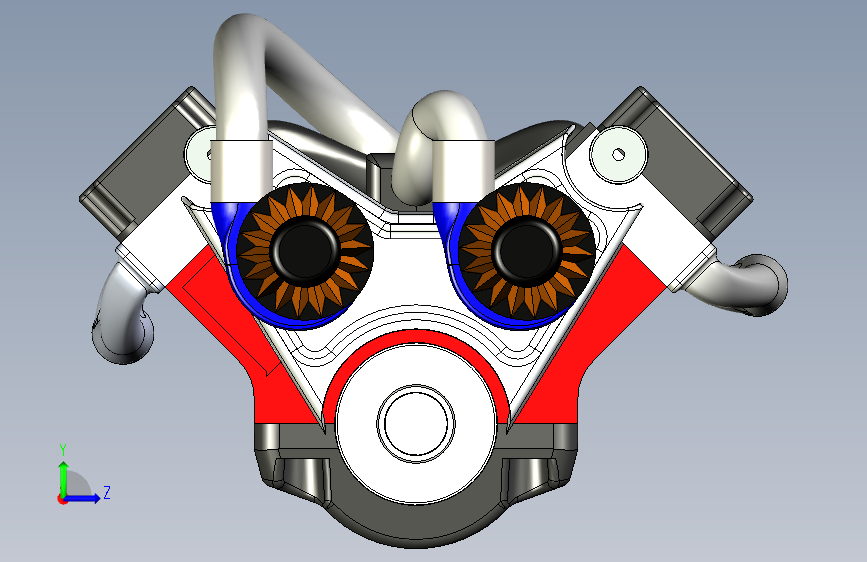Select the small inner ring on the crank cover
Viewport: 867px width, 562px height.
click(x=416, y=424)
